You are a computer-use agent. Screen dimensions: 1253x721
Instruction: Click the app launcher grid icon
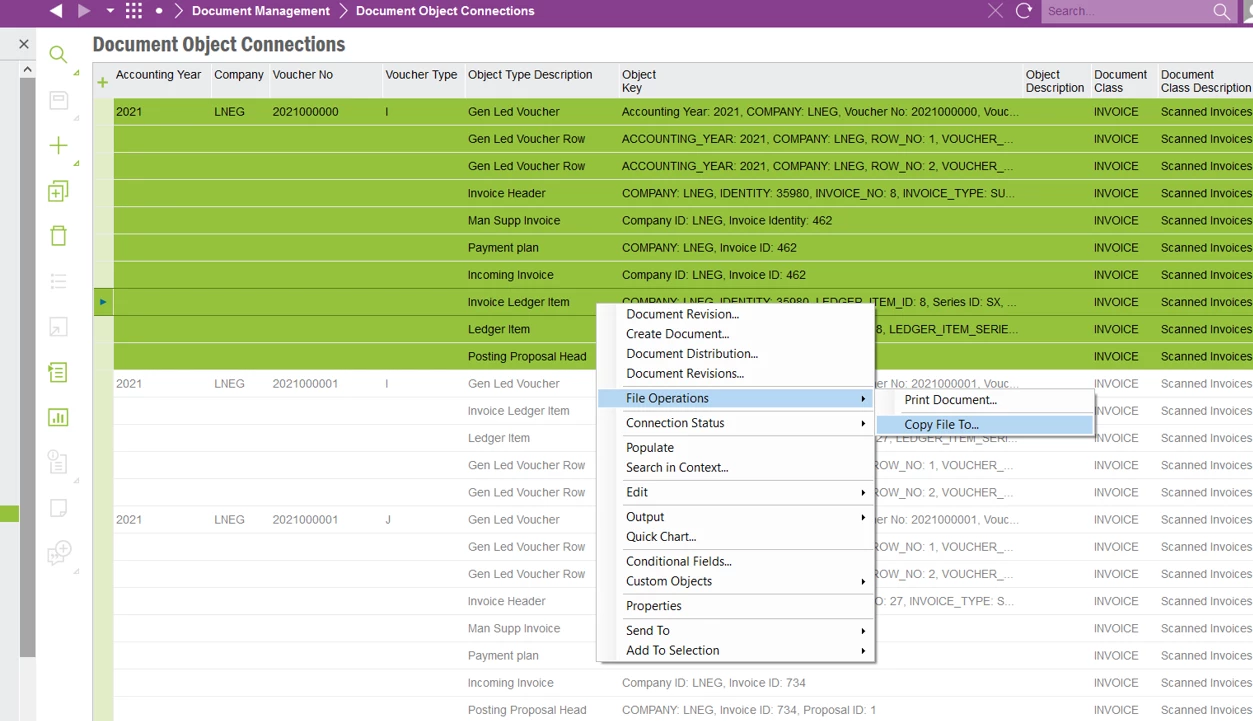coord(134,11)
